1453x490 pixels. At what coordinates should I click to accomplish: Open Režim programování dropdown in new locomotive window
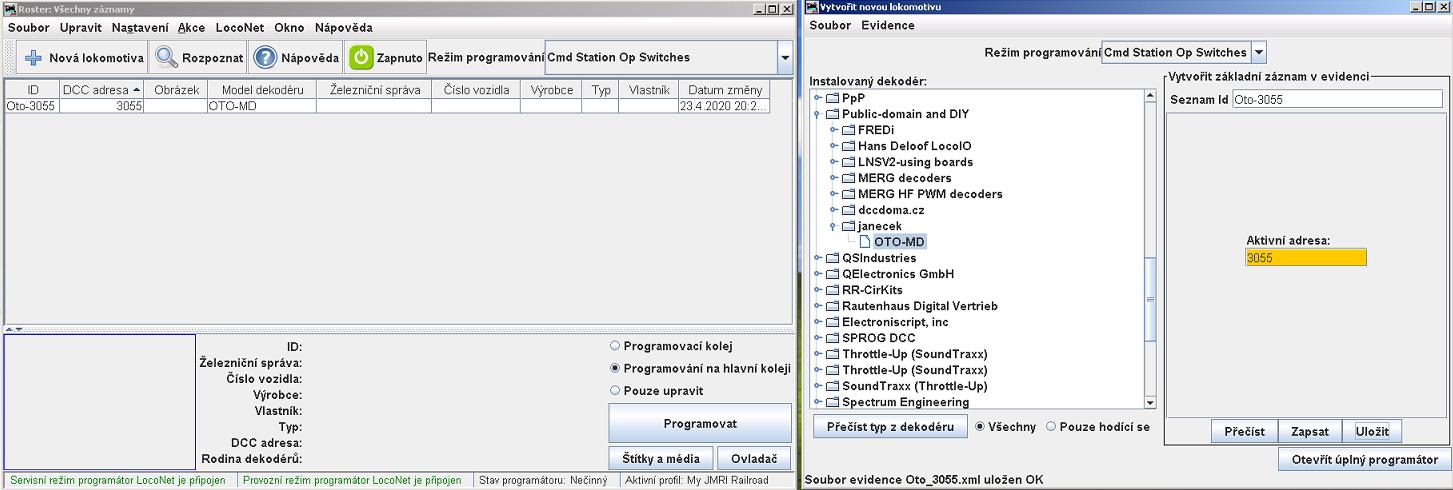coord(1259,52)
